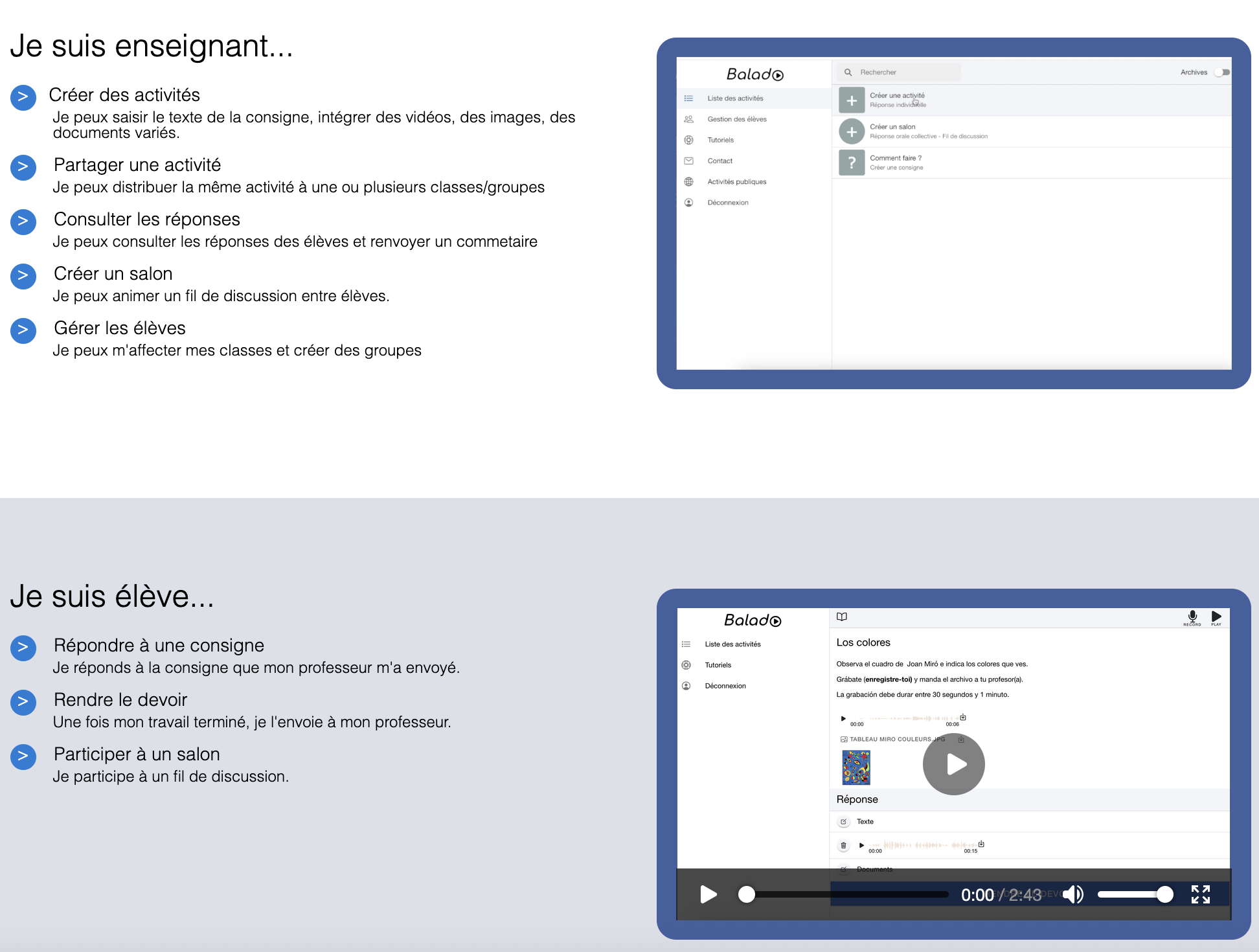Click the blue arrow beside Répondre à une consigne
This screenshot has height=952, width=1259.
[23, 648]
